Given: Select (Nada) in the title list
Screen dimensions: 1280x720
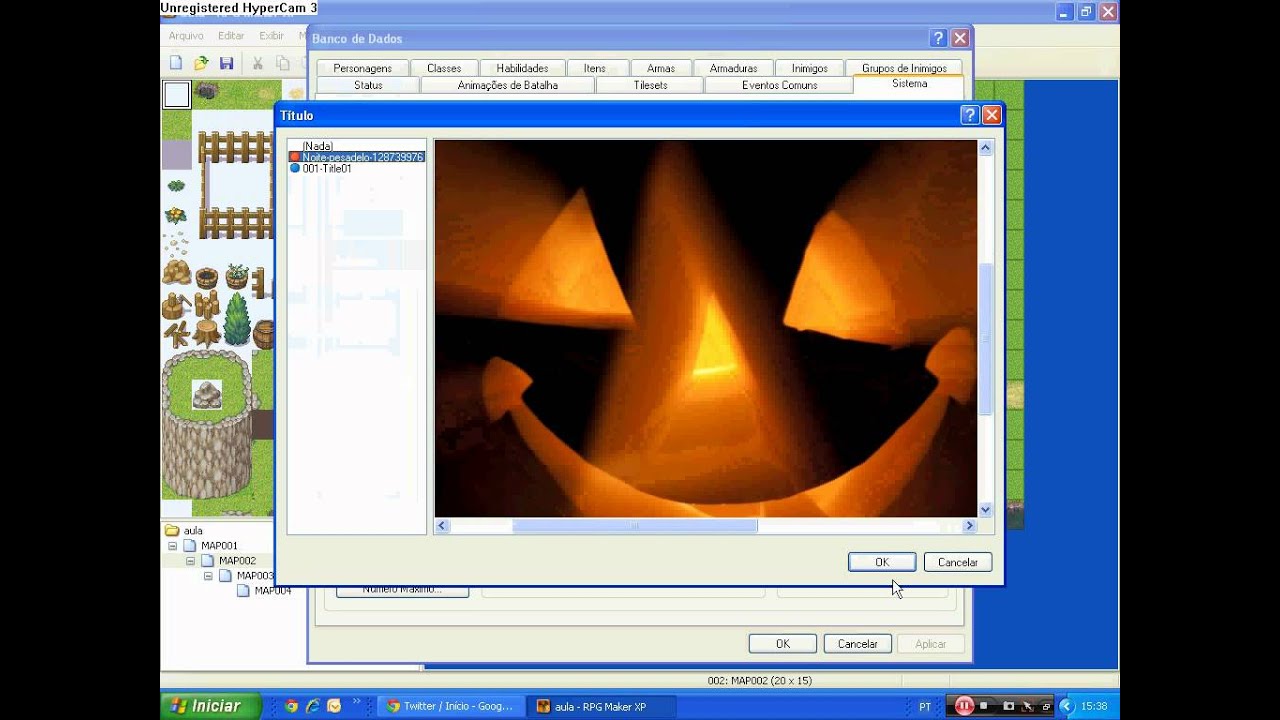Looking at the screenshot, I should coord(317,146).
